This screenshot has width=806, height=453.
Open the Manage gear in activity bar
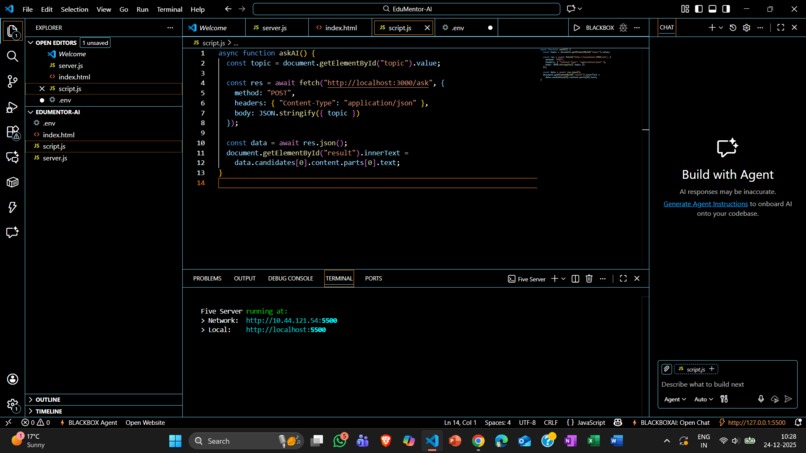click(12, 405)
